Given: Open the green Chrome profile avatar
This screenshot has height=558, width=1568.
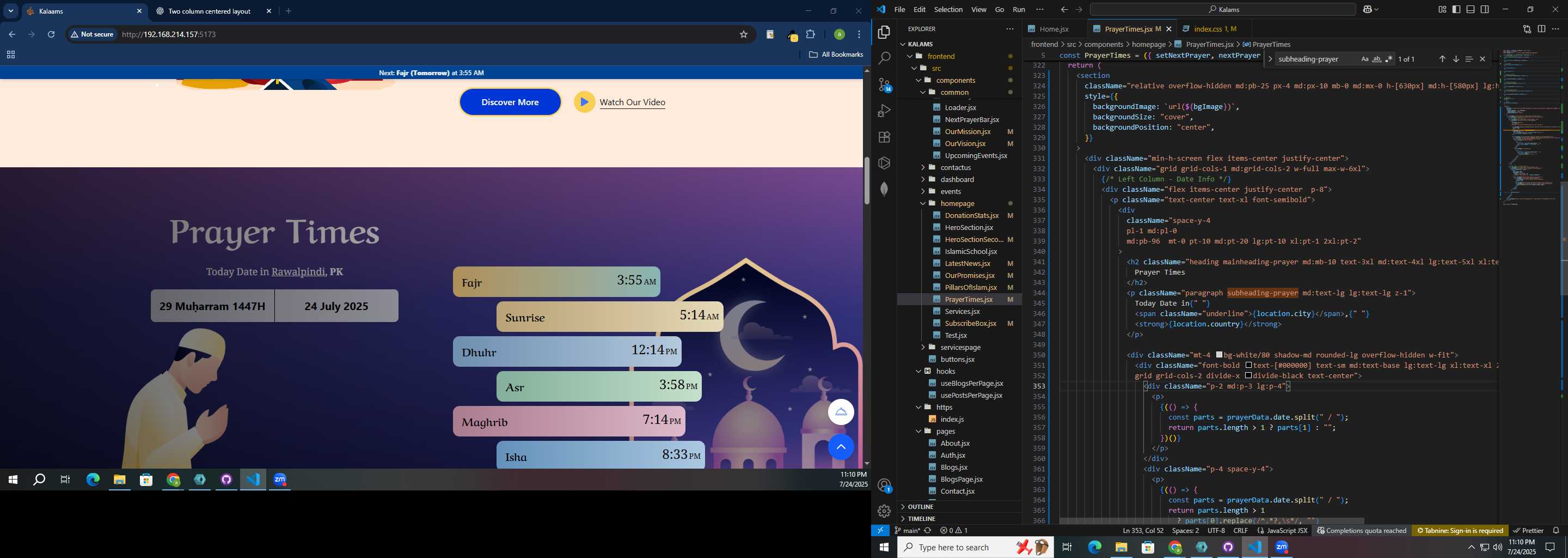Looking at the screenshot, I should [x=840, y=35].
